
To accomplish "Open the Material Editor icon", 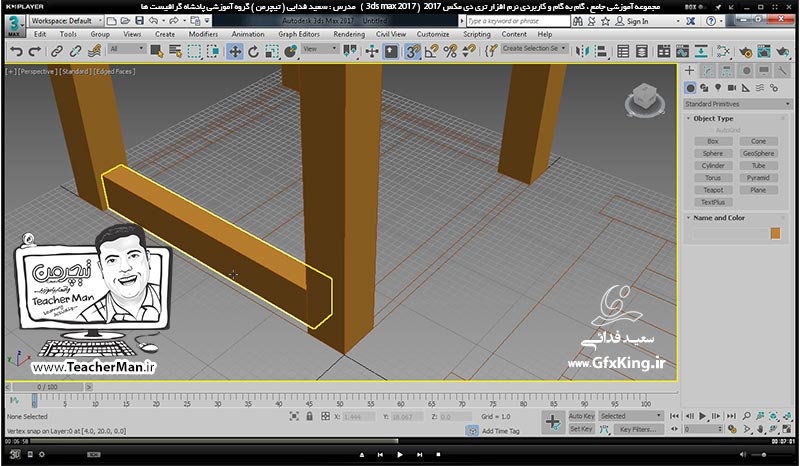I will [723, 51].
